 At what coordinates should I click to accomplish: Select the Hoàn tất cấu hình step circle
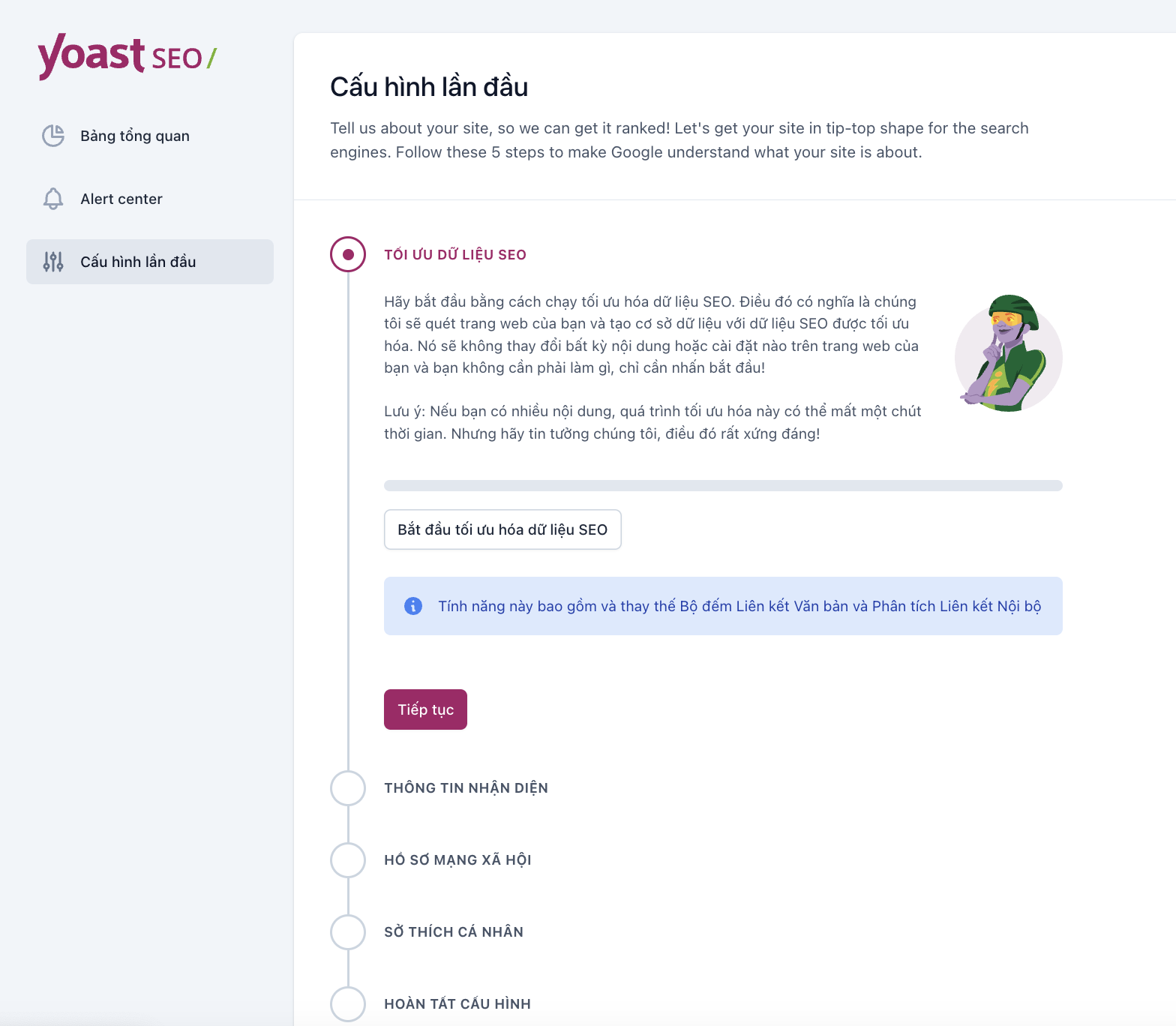(348, 1003)
